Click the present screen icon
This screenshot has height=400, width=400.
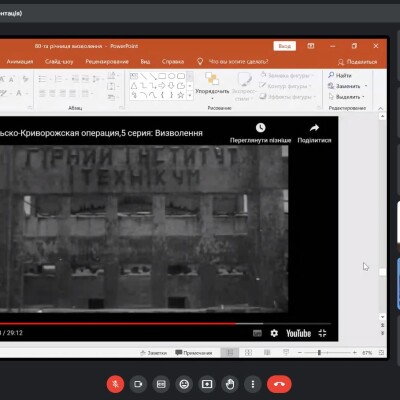pos(207,384)
